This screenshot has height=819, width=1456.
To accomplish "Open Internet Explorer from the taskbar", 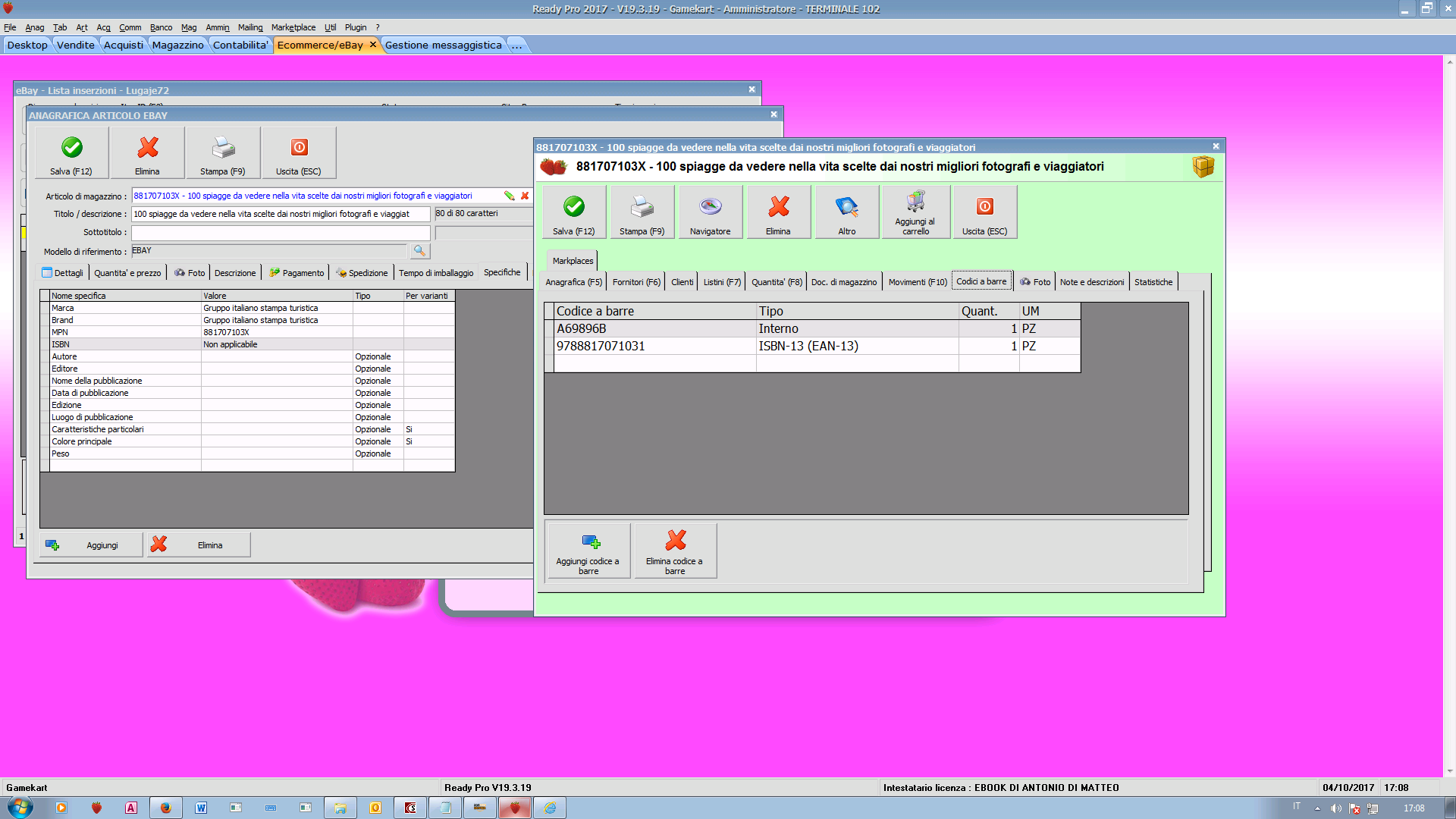I will click(x=550, y=808).
